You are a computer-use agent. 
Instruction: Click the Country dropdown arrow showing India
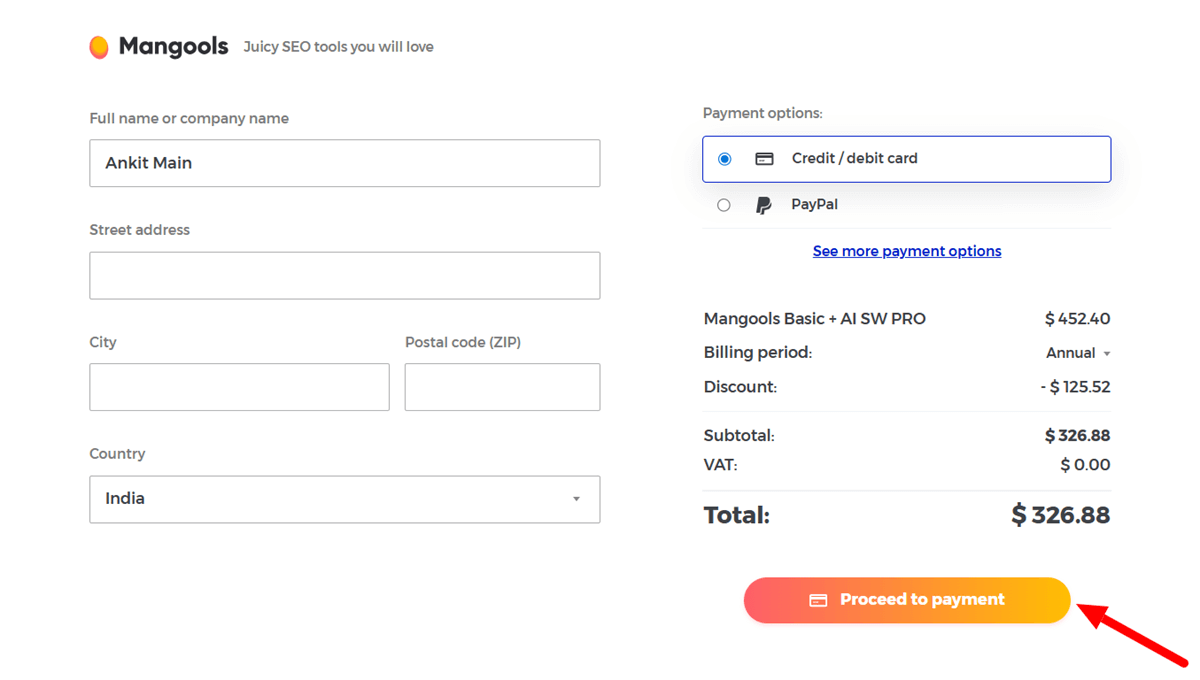(577, 499)
